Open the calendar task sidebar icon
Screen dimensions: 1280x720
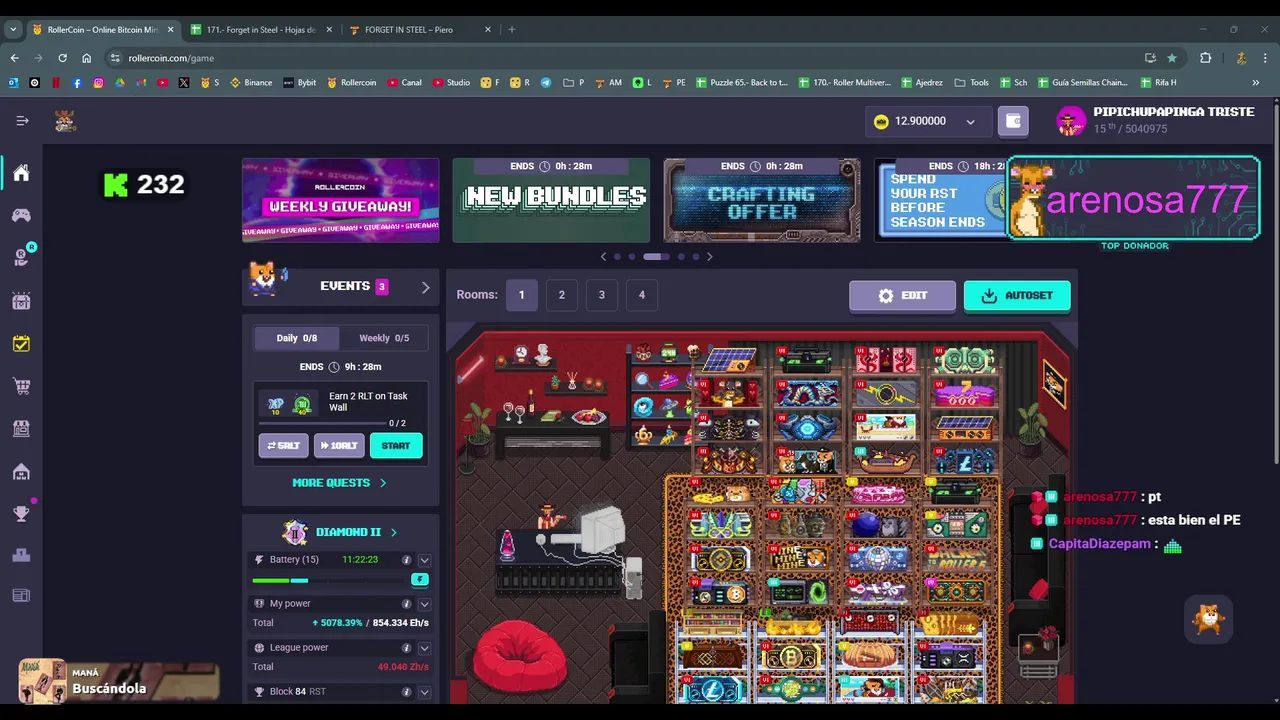click(21, 344)
